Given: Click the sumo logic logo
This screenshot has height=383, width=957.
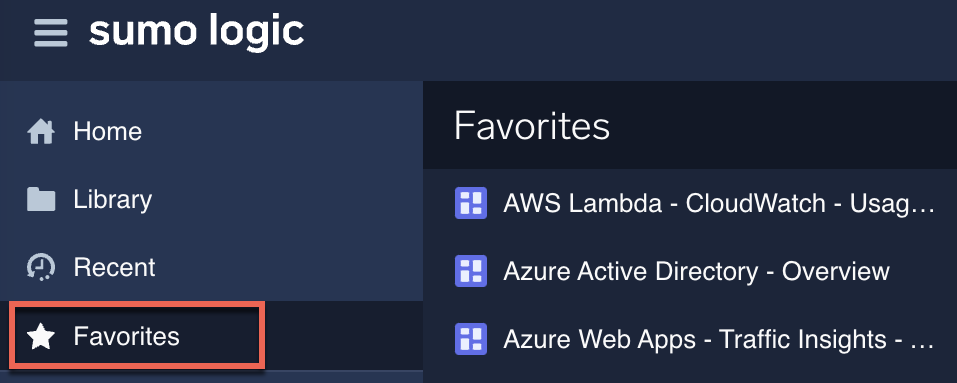Looking at the screenshot, I should pos(197,32).
